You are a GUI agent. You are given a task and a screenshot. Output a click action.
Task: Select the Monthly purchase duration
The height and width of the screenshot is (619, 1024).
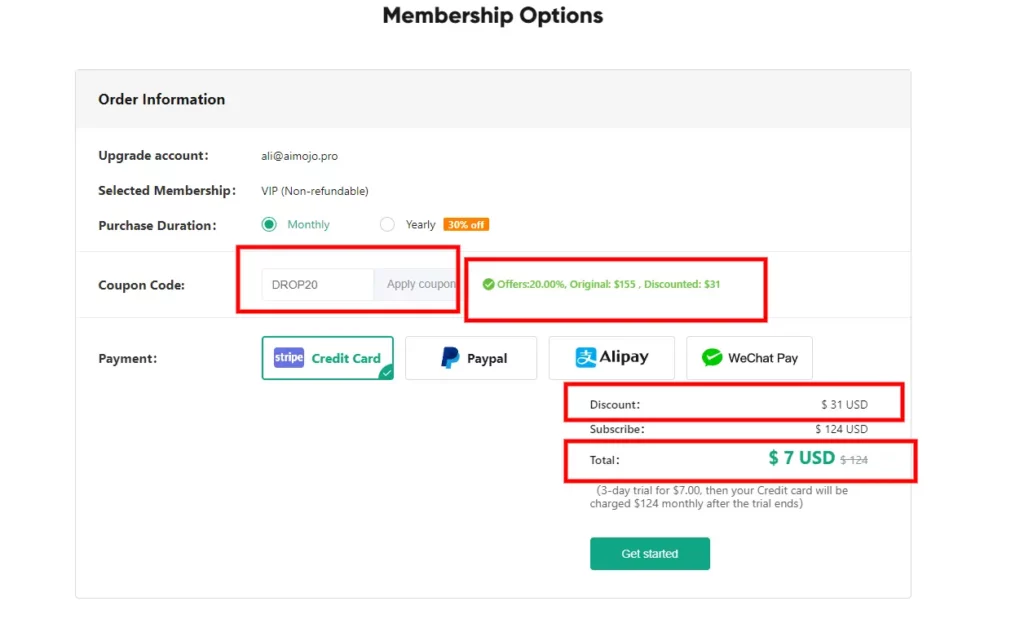pyautogui.click(x=269, y=225)
